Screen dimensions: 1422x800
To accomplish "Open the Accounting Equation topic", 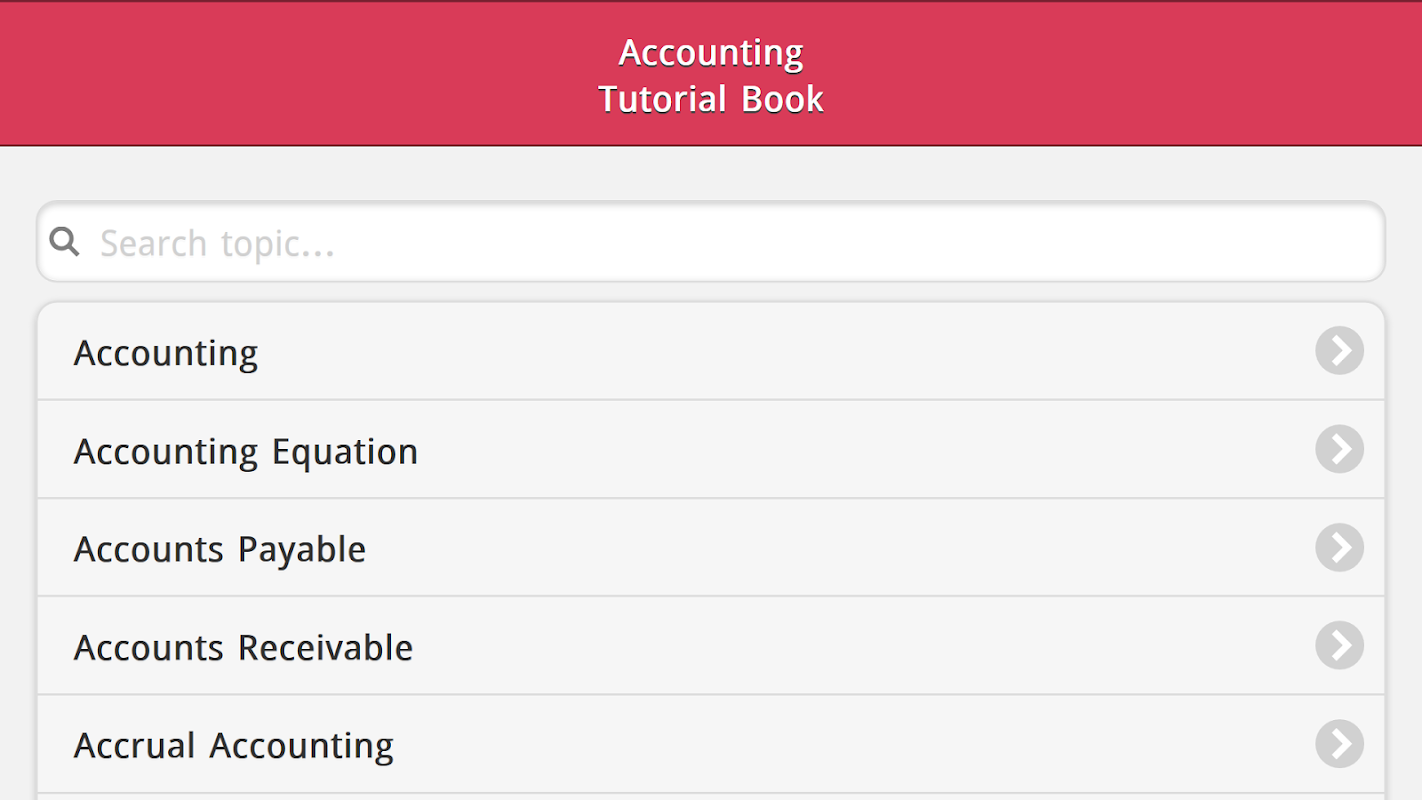I will tap(711, 449).
